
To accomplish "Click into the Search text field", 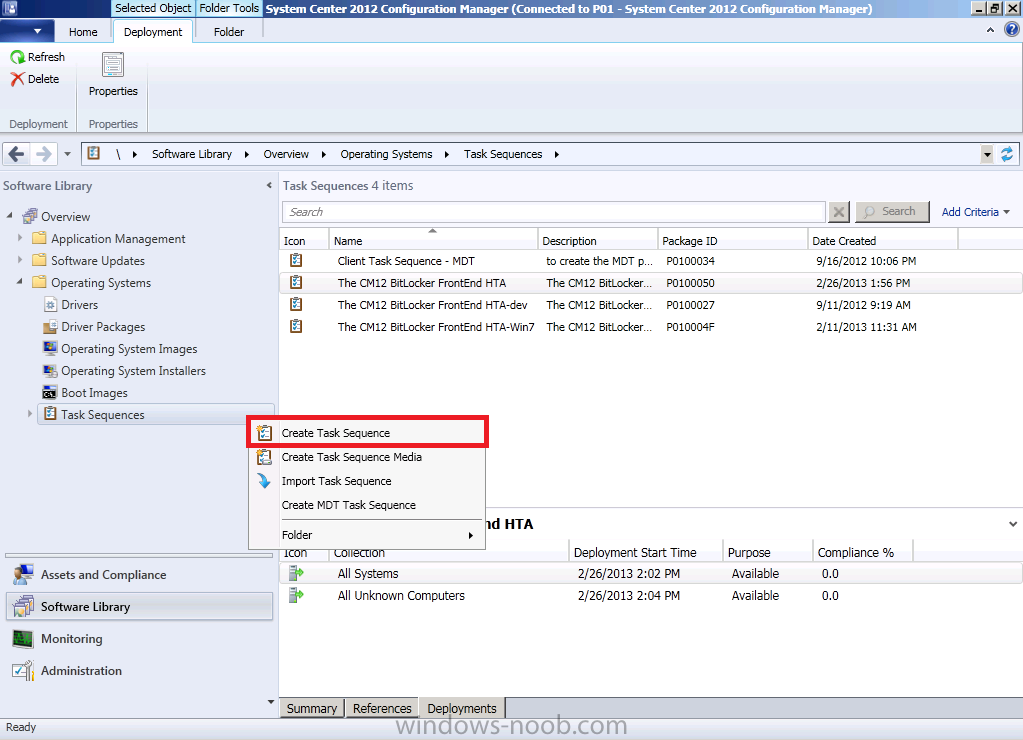I will pos(553,212).
